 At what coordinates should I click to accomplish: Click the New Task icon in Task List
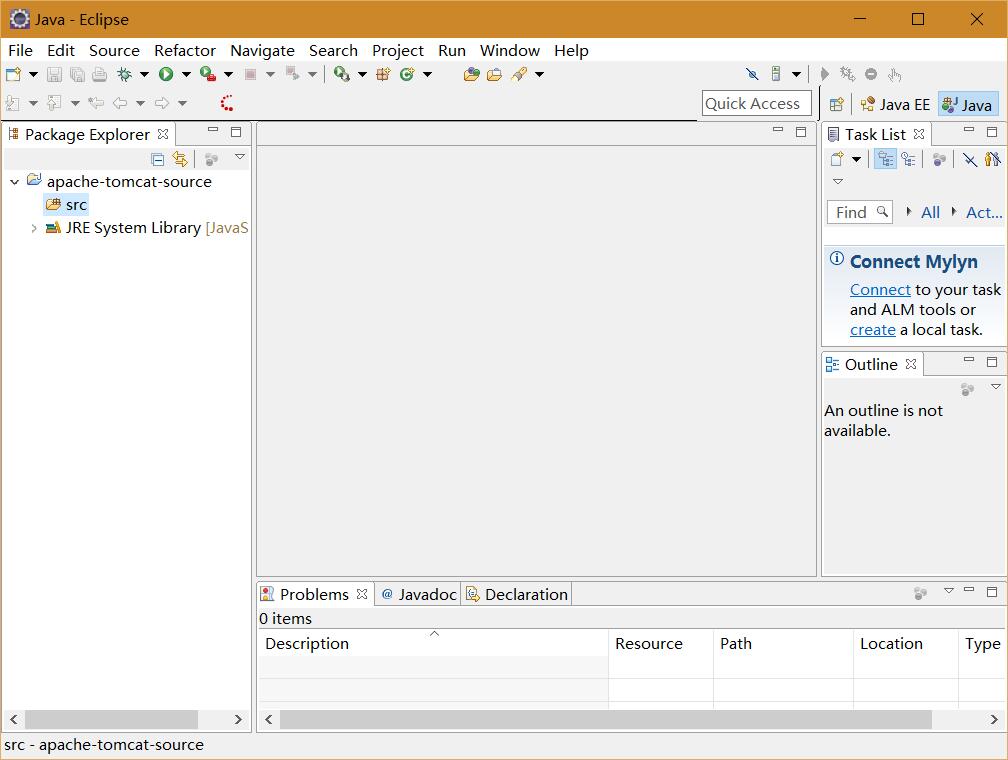tap(838, 159)
